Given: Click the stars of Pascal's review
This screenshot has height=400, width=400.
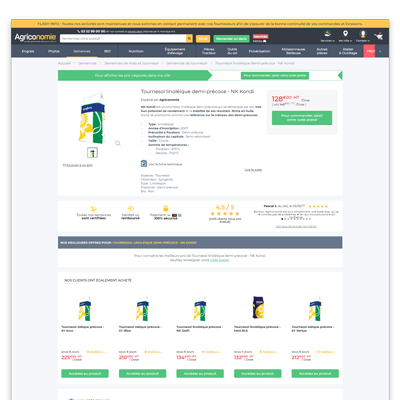Looking at the screenshot, I should 318,206.
